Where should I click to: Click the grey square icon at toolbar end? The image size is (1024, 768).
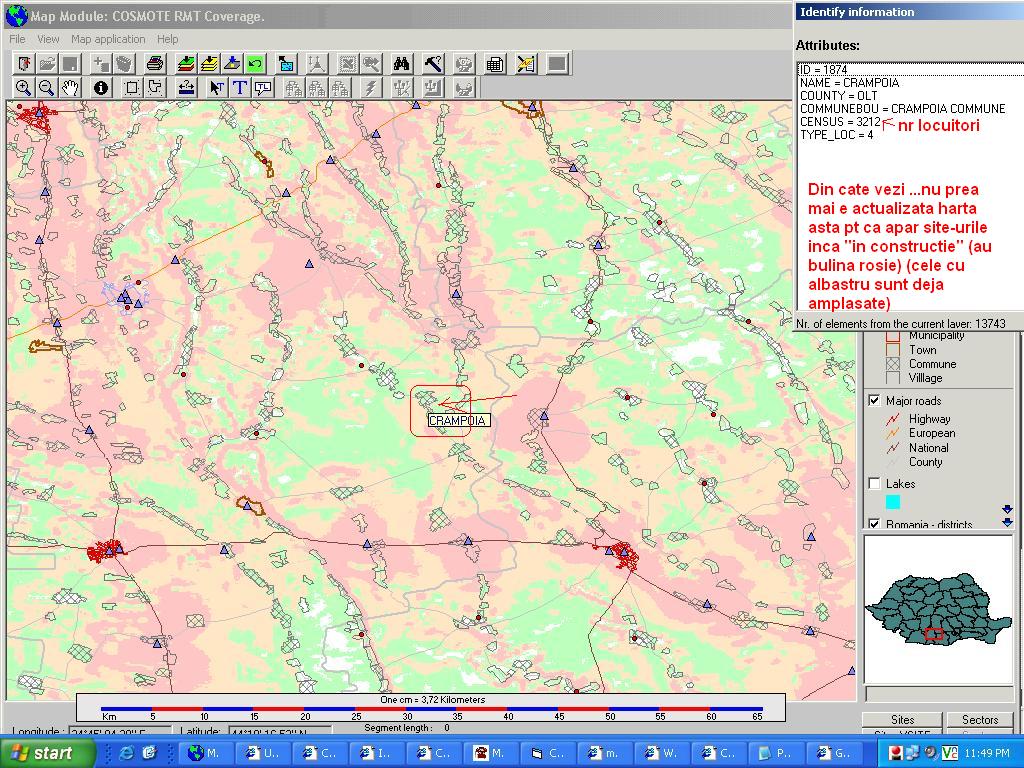coord(557,64)
